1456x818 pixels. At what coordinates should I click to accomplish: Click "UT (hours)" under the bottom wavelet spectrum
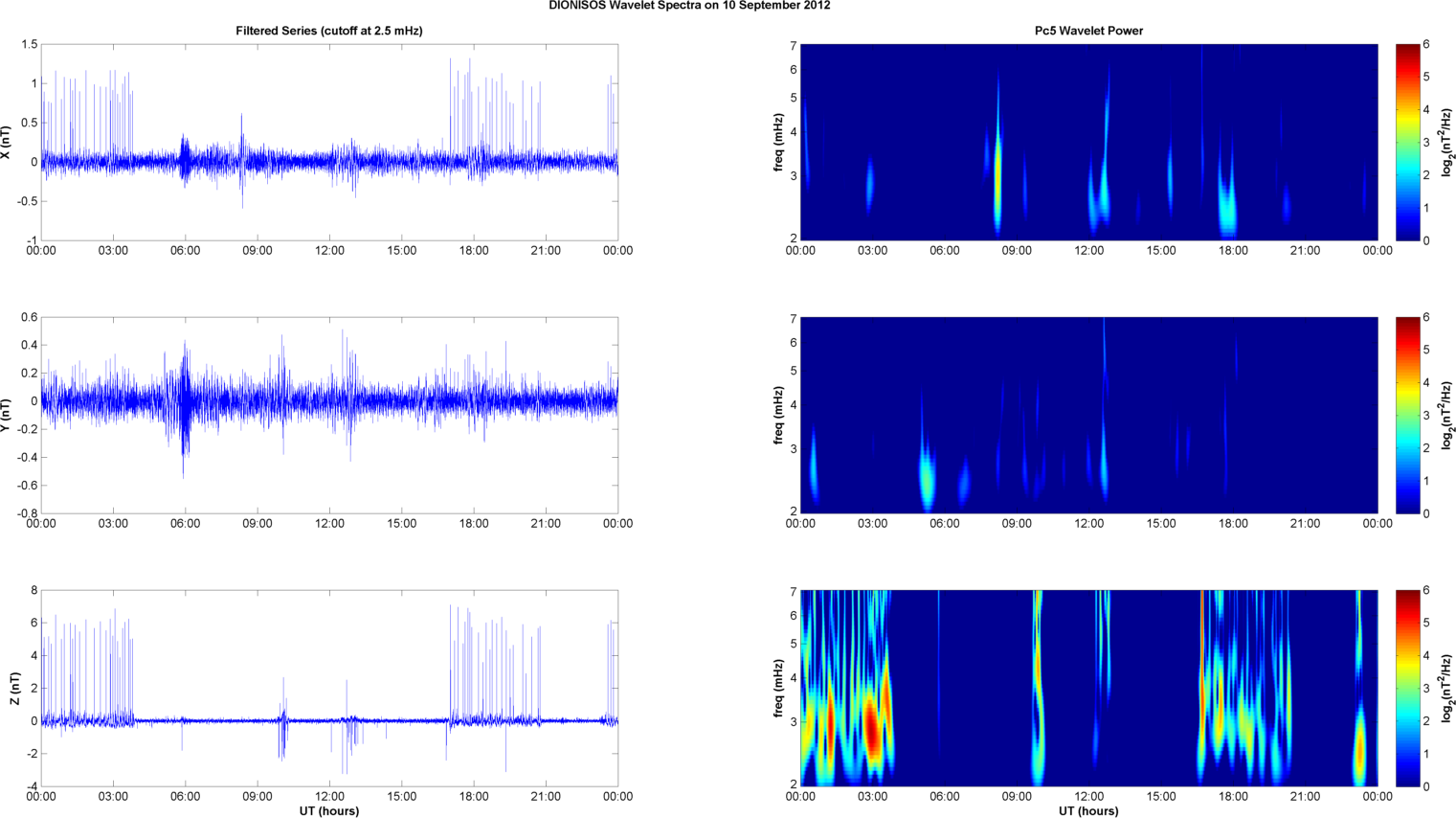coord(1088,810)
